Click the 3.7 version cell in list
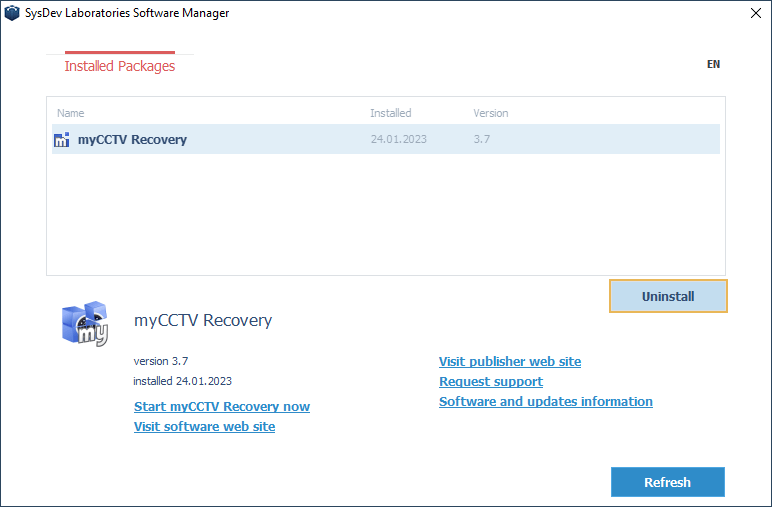Image resolution: width=772 pixels, height=507 pixels. coord(482,139)
